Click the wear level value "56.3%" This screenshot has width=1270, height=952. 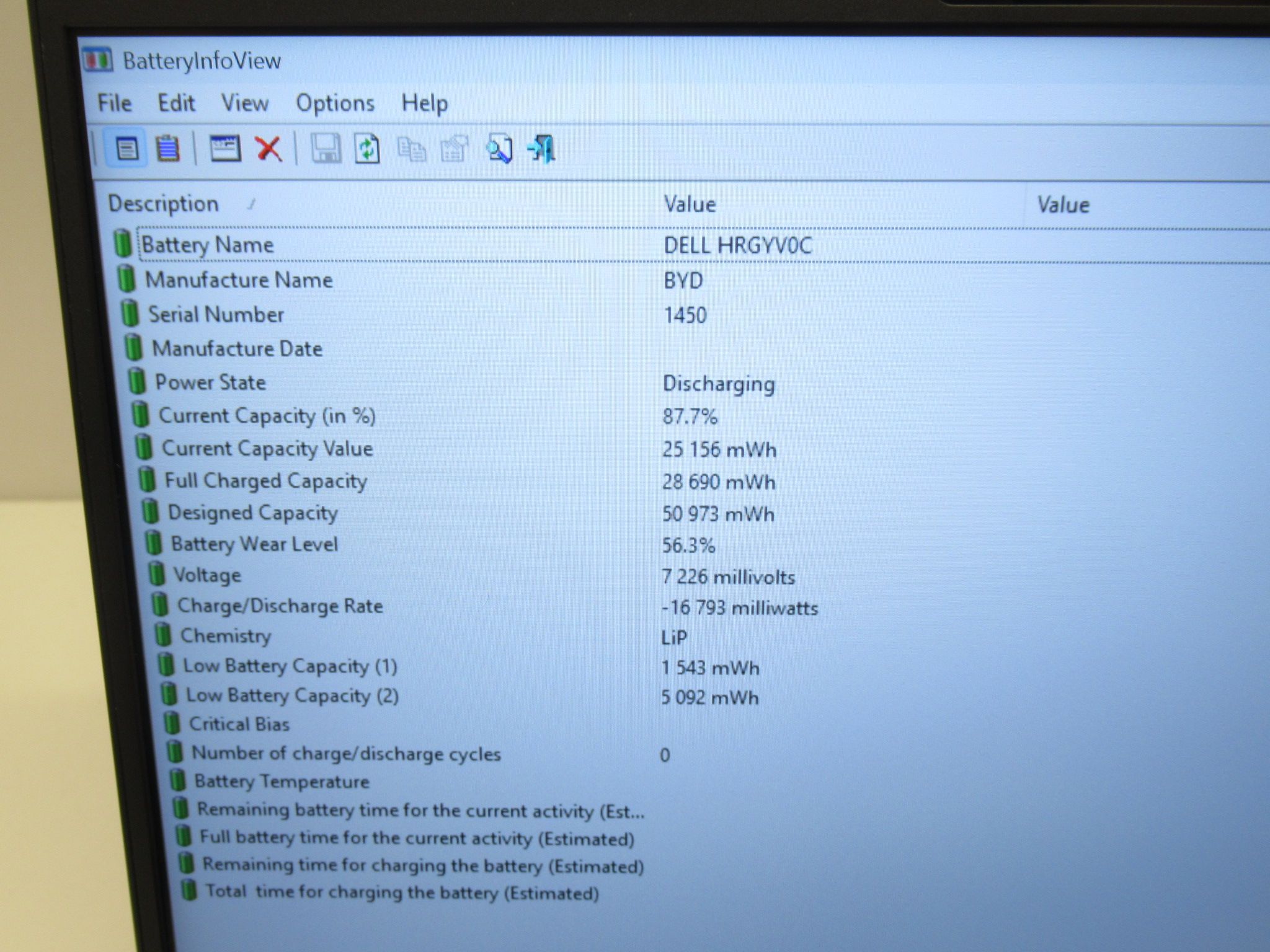pos(688,545)
